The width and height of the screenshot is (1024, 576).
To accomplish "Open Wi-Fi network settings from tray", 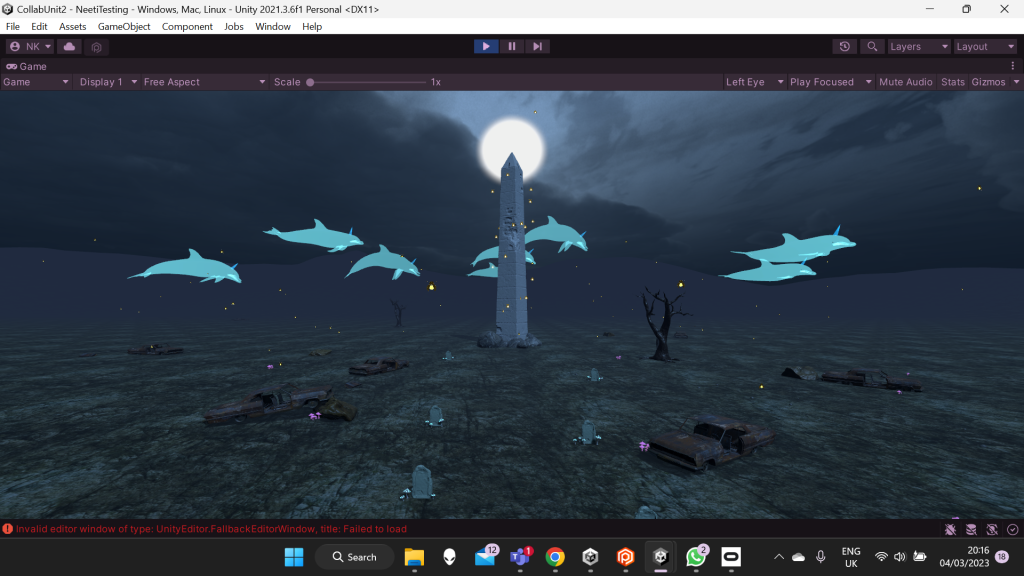I will pos(881,557).
